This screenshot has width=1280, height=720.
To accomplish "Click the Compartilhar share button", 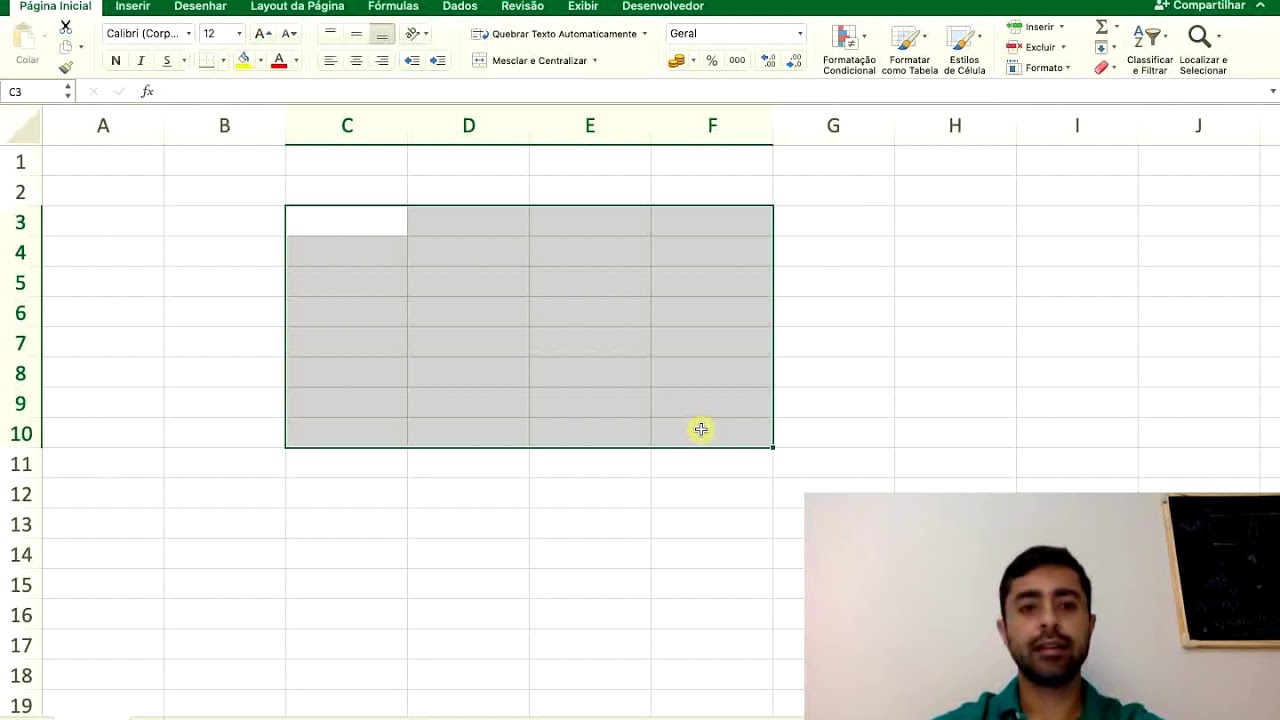I will [x=1199, y=6].
